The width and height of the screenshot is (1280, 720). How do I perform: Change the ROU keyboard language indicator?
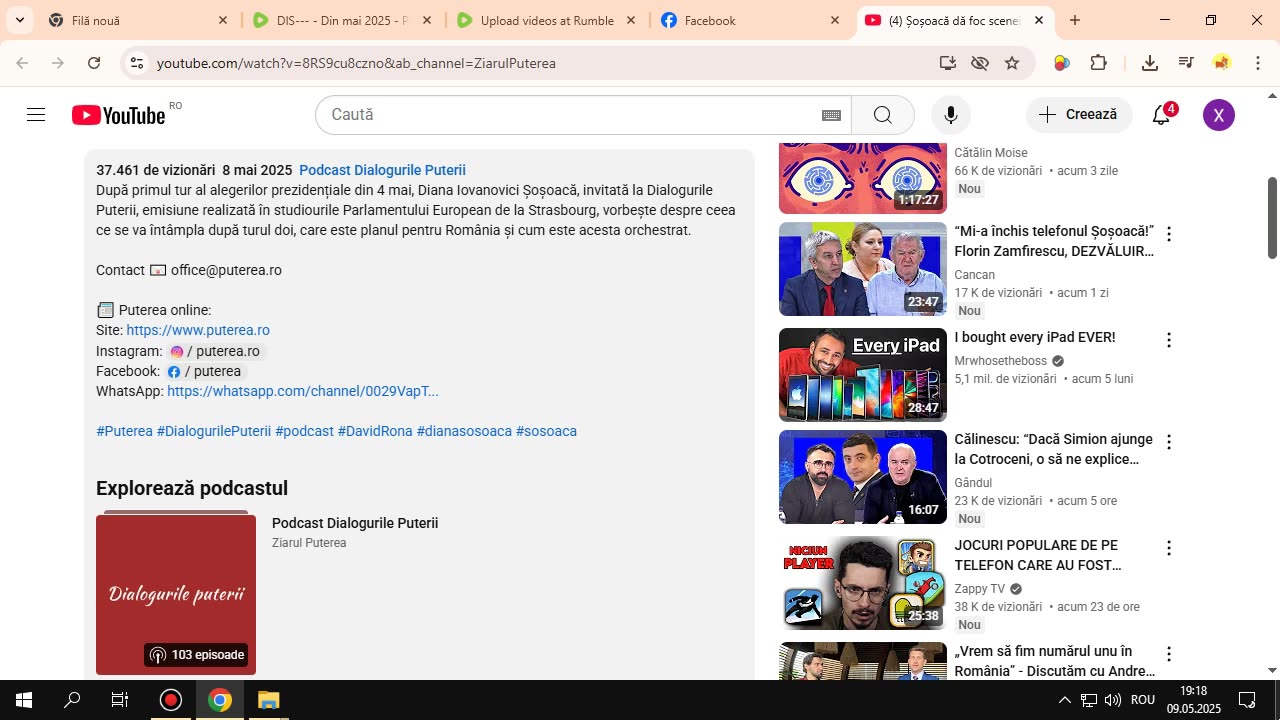1143,700
